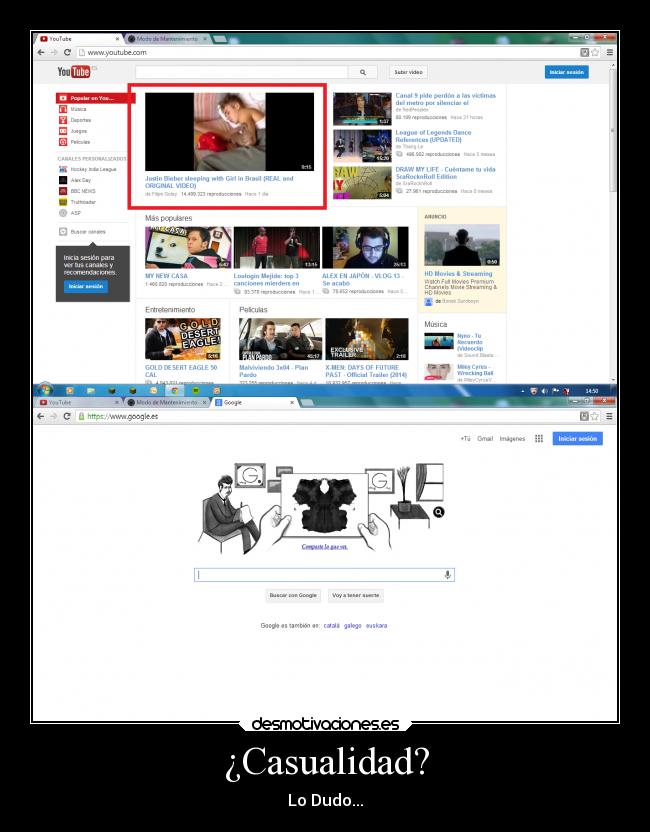
Task: Click back arrow in YouTube browser window
Action: tap(41, 53)
